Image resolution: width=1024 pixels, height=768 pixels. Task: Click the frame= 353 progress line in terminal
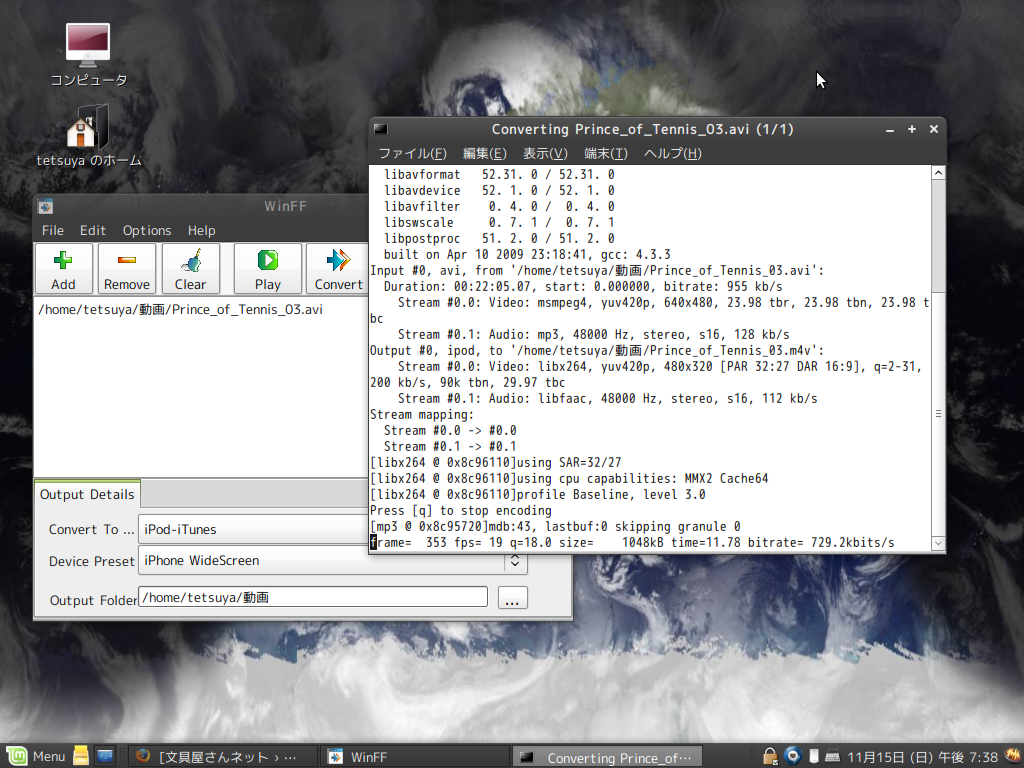click(632, 543)
